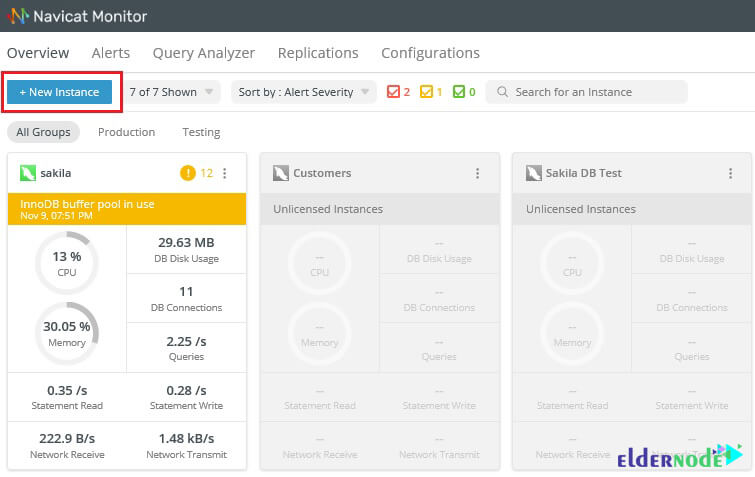Select the Testing group filter
The image size is (755, 477).
coord(201,132)
